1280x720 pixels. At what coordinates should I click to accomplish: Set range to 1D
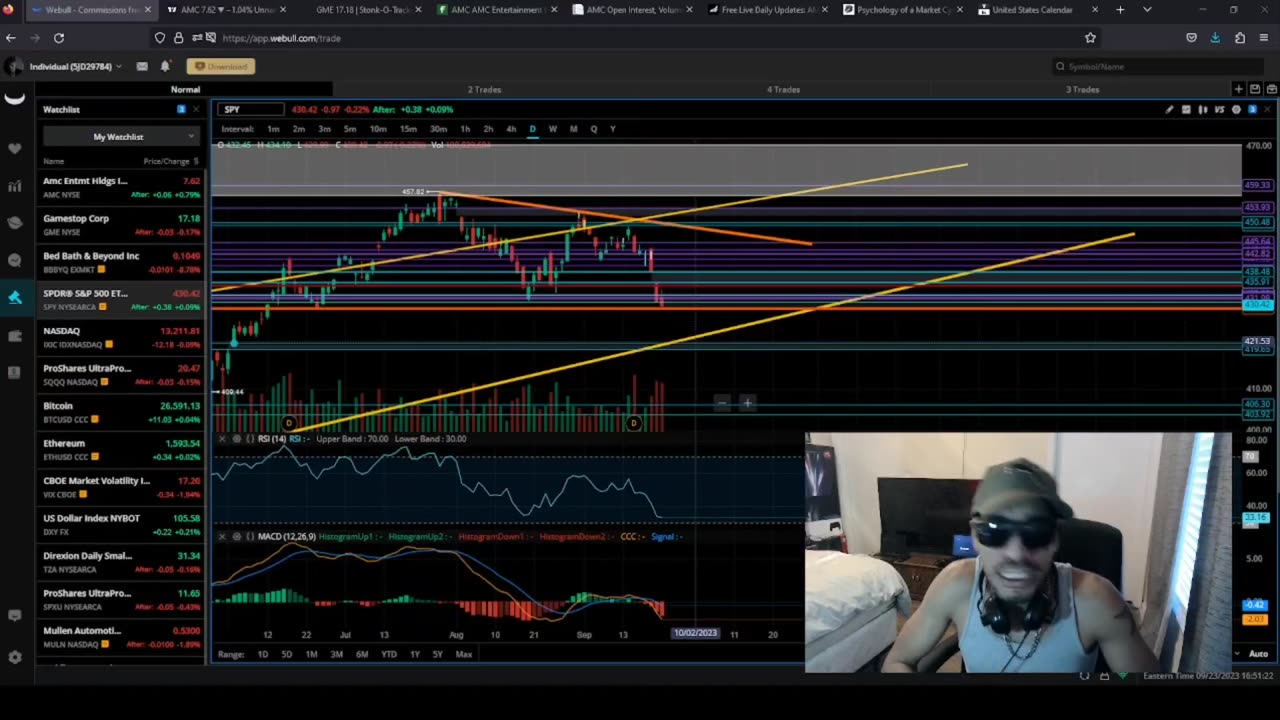(262, 654)
